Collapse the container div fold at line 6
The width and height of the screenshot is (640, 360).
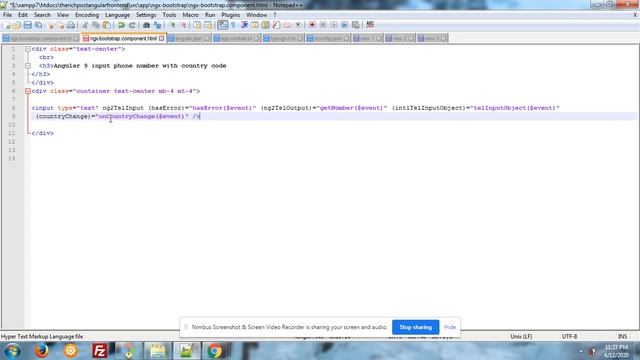click(x=28, y=91)
